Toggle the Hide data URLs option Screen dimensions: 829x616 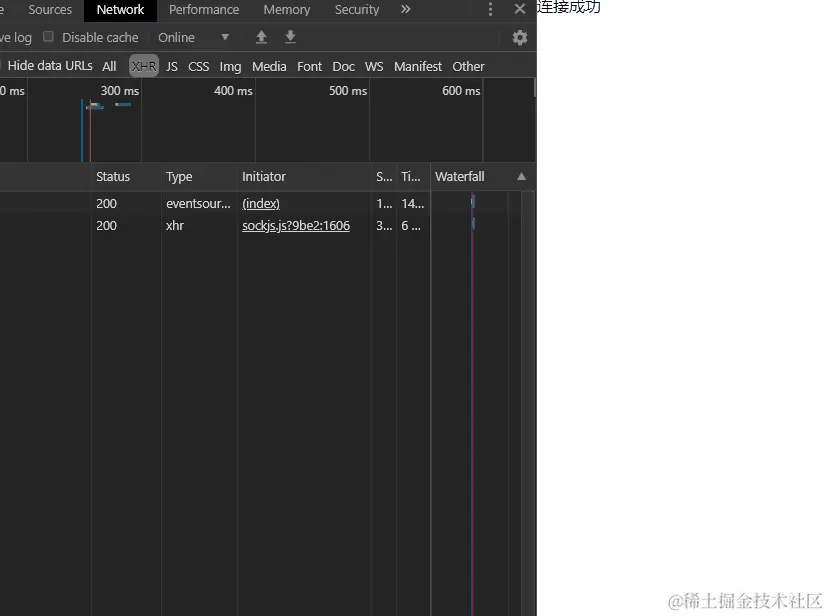(50, 66)
